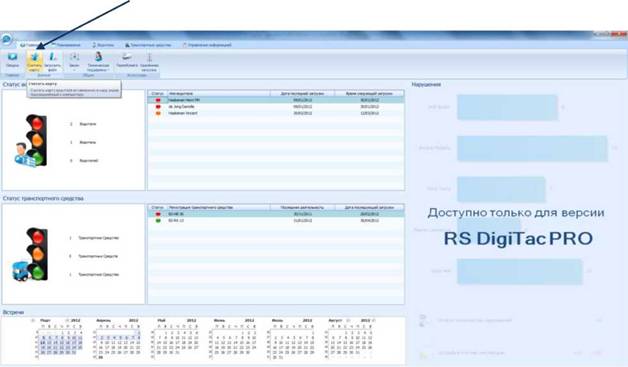Select the green-status vehicle row

tap(276, 220)
